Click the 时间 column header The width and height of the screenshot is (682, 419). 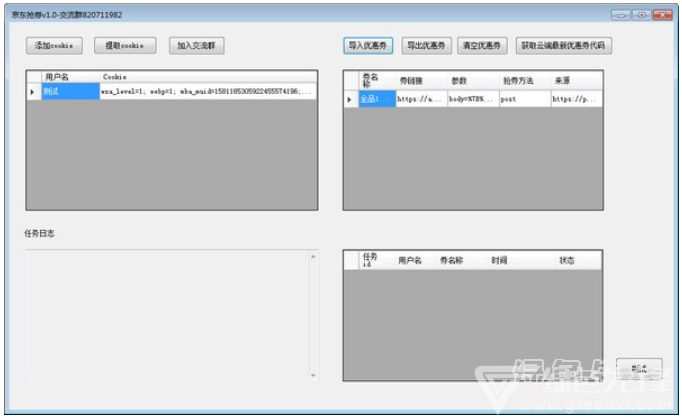(522, 260)
